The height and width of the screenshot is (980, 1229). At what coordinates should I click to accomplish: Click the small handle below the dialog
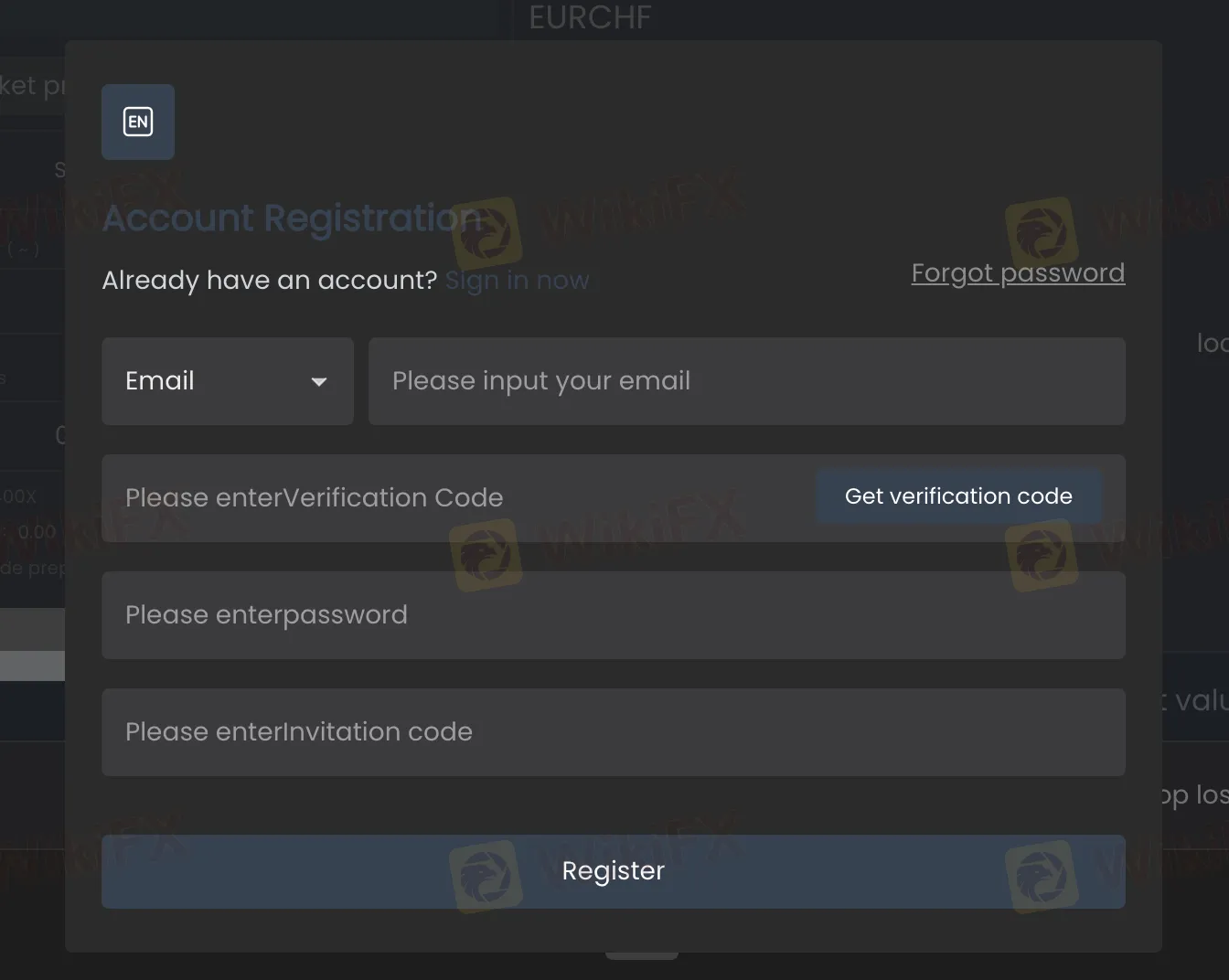pos(642,956)
